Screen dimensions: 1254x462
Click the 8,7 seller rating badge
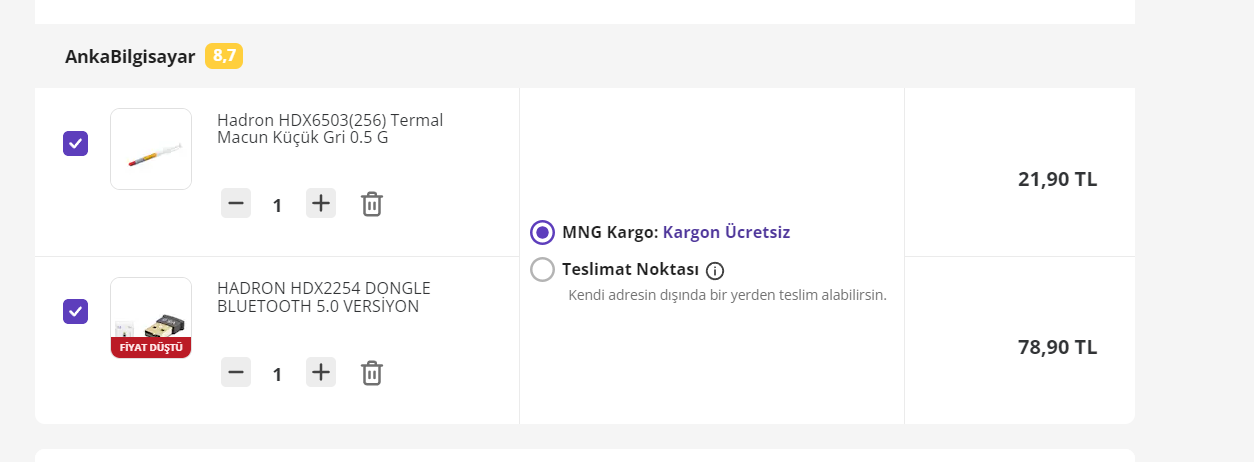coord(224,56)
